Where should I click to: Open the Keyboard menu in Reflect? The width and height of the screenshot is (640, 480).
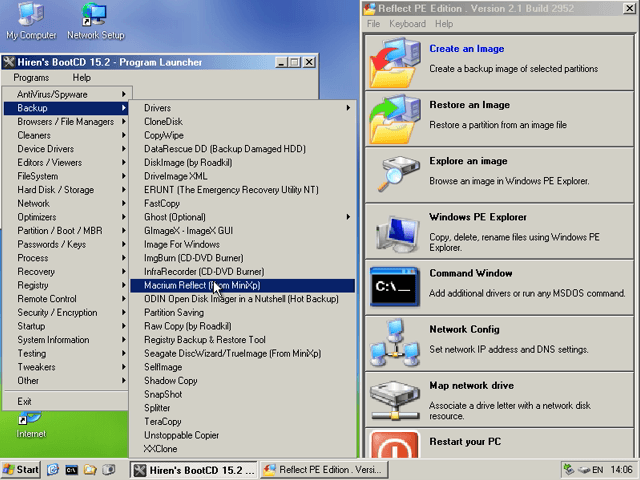[x=407, y=24]
